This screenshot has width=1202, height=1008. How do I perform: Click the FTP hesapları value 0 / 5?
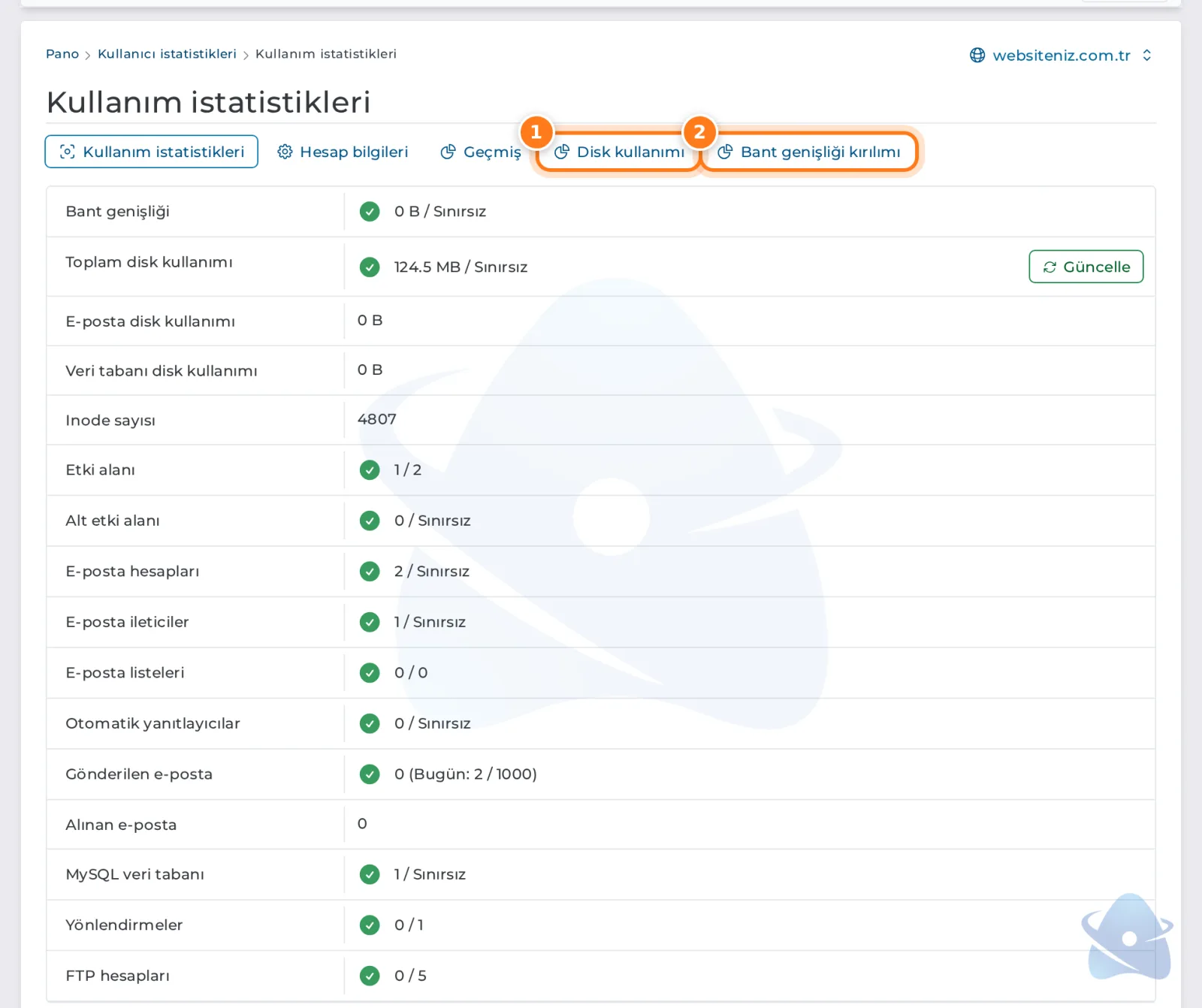pos(410,976)
